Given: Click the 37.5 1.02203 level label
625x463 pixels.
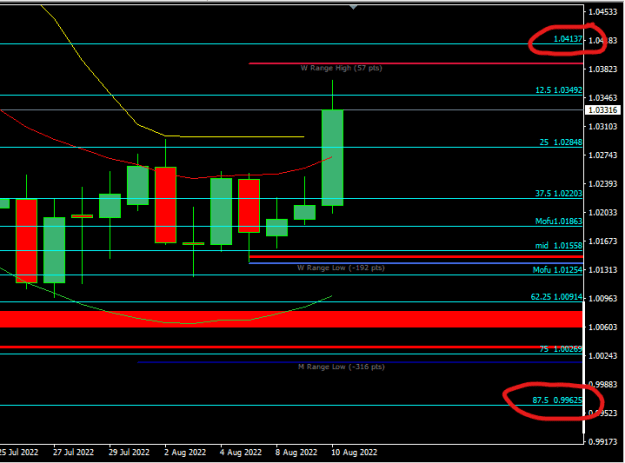Looking at the screenshot, I should coord(558,193).
